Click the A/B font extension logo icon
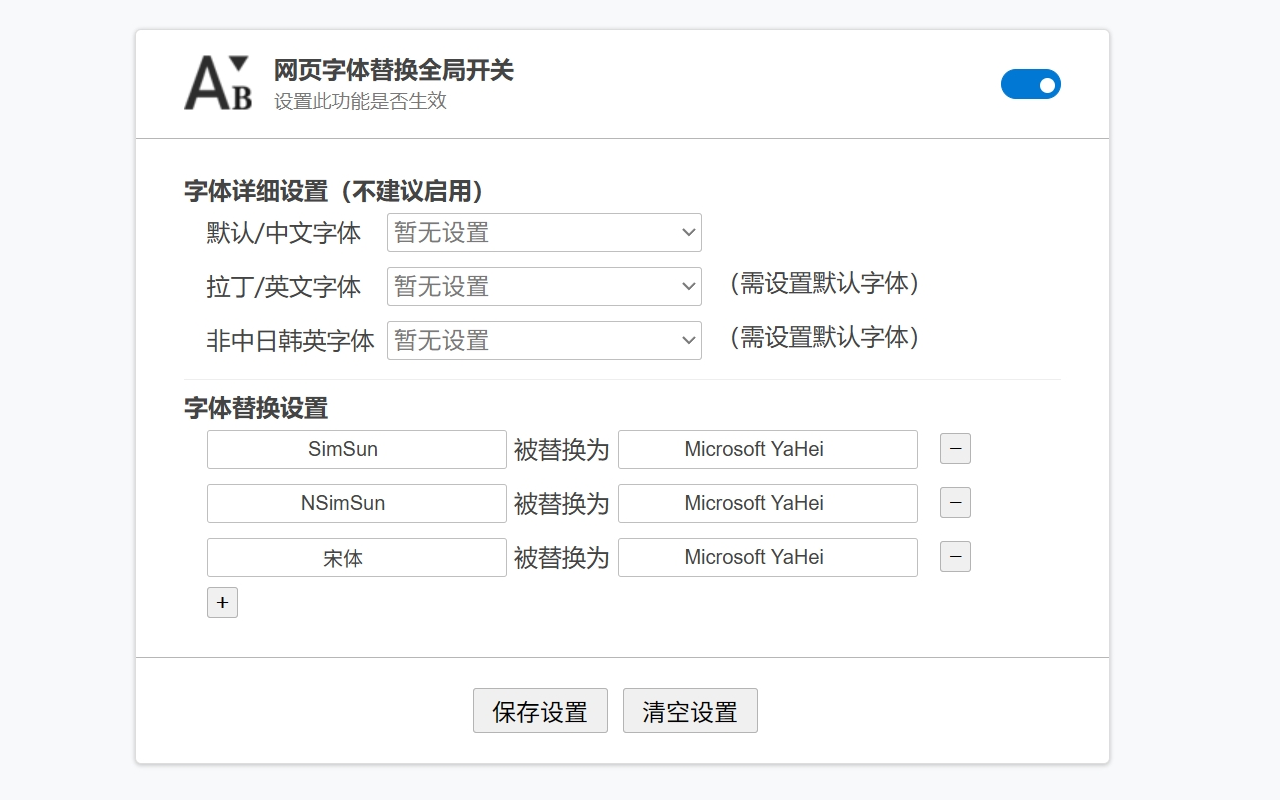The height and width of the screenshot is (800, 1280). [x=215, y=84]
